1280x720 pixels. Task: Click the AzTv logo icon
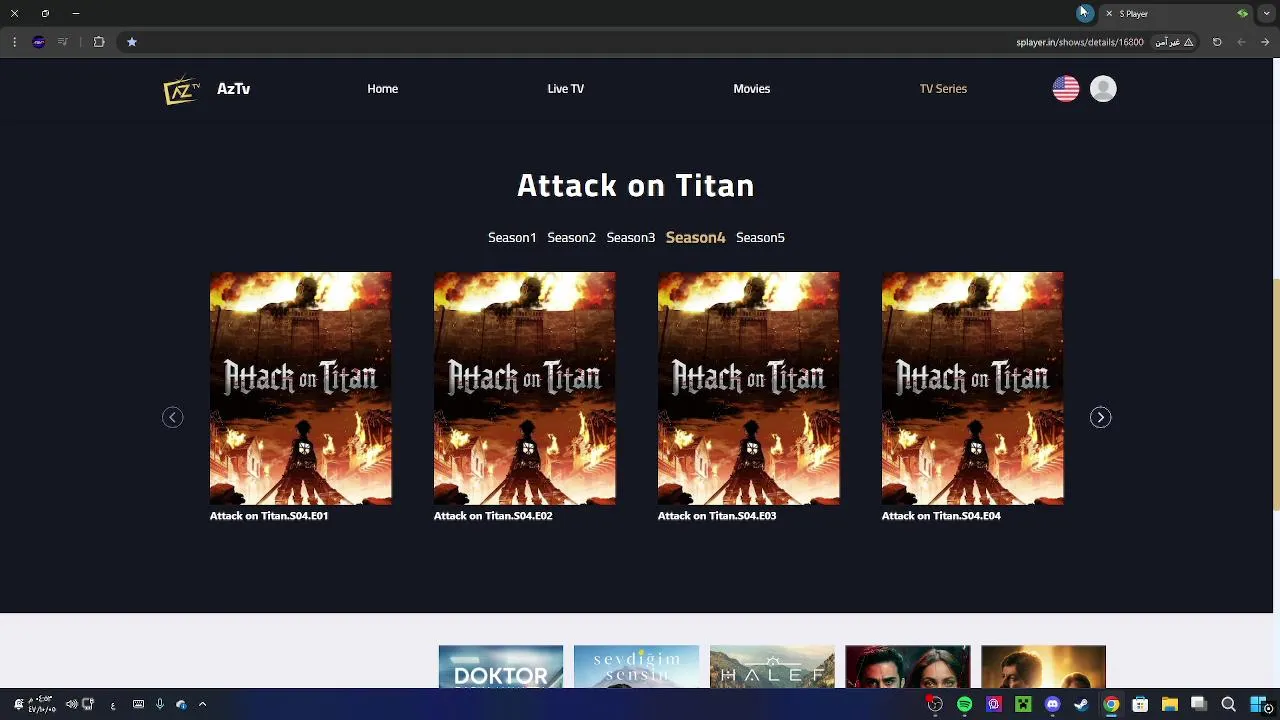click(182, 90)
